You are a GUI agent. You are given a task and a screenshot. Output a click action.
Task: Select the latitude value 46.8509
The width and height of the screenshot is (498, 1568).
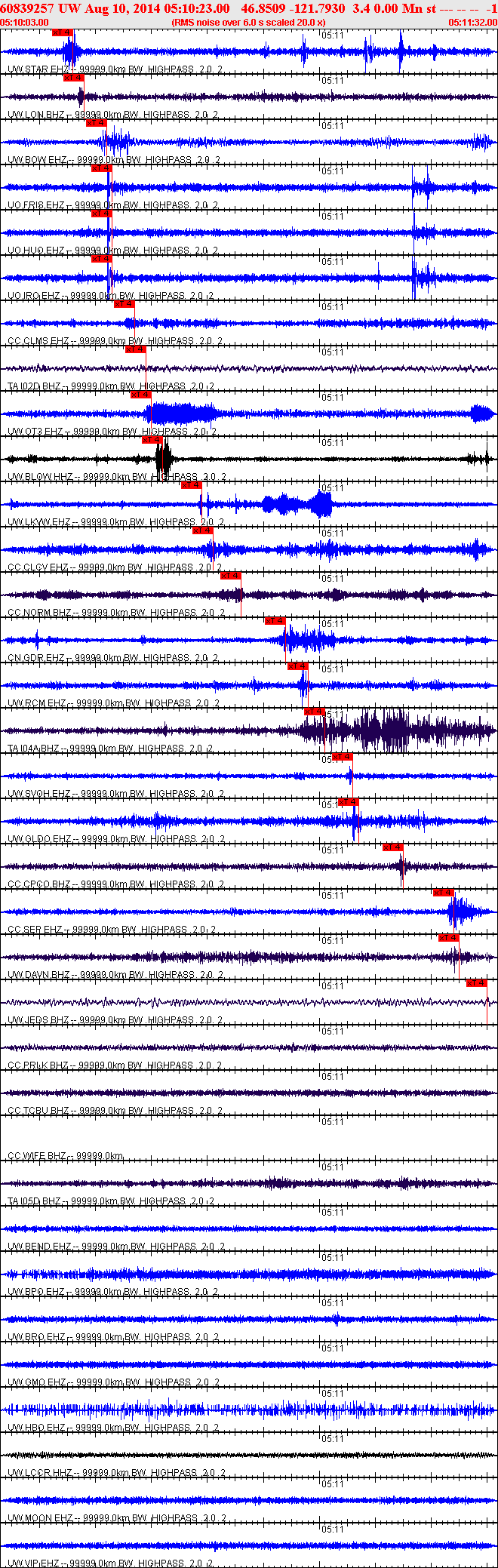pos(262,8)
